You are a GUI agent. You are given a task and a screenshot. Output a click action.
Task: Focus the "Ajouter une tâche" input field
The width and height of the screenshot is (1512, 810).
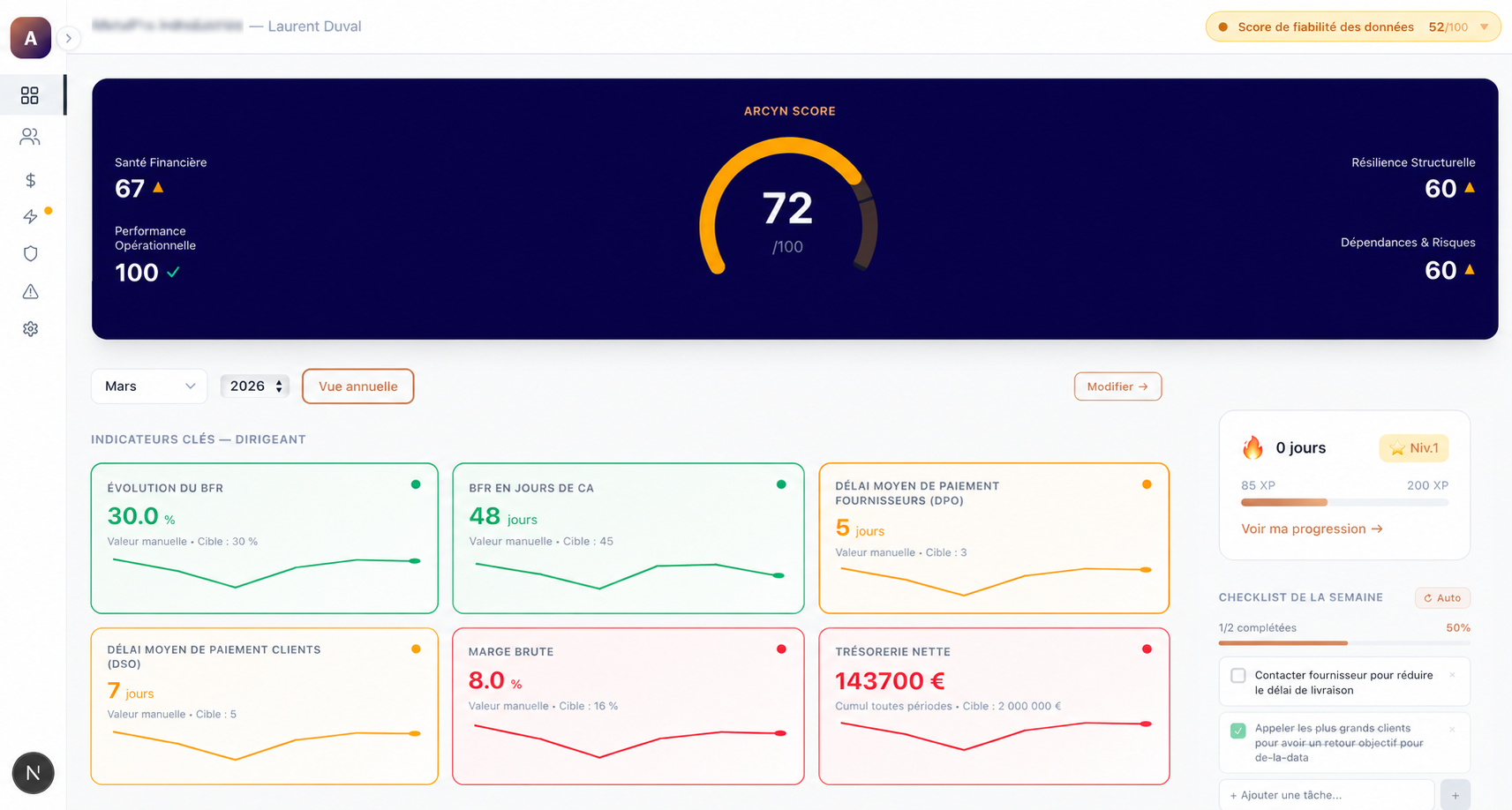click(1327, 795)
